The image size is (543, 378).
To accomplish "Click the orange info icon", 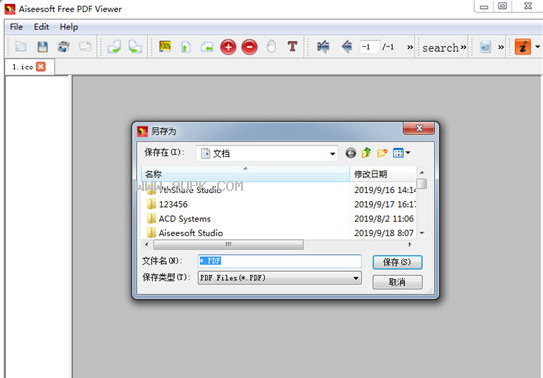I will pos(523,47).
